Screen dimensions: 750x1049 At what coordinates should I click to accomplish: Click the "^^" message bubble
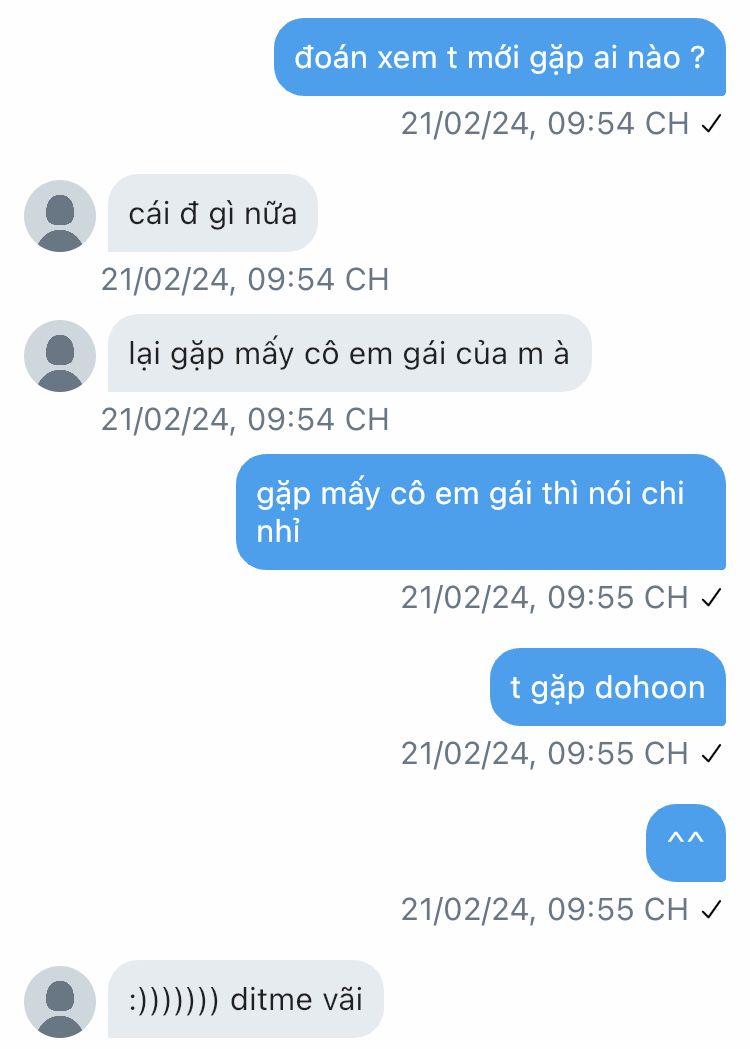[685, 842]
